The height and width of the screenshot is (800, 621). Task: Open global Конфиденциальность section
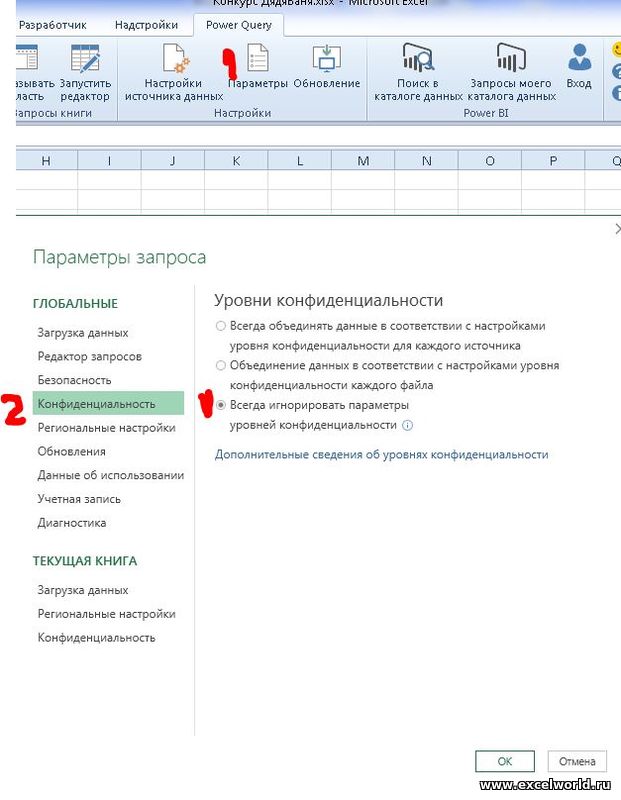(x=108, y=404)
